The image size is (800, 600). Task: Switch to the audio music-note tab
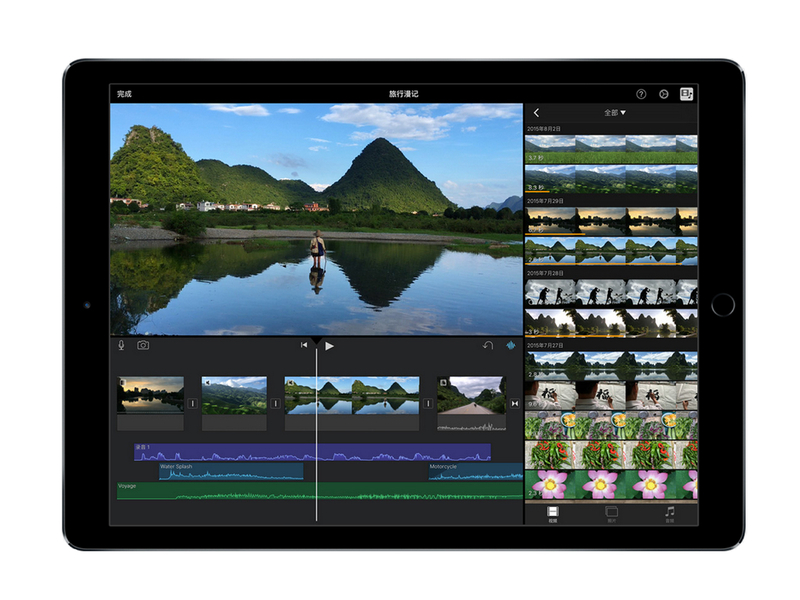coord(670,514)
